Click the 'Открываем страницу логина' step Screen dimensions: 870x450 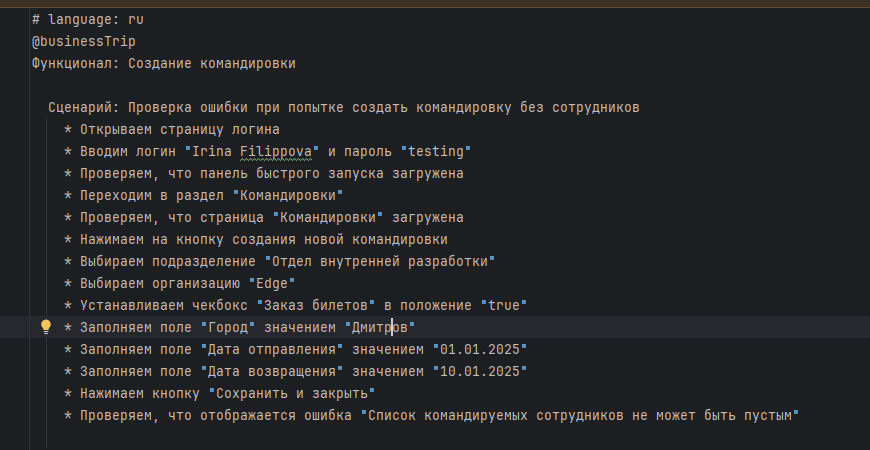point(180,129)
